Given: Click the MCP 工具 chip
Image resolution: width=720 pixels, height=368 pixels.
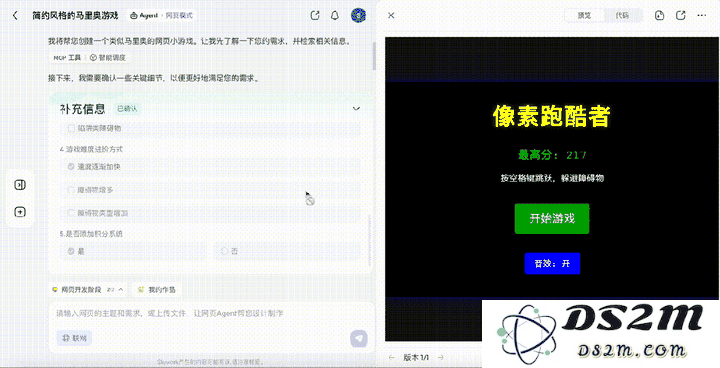Looking at the screenshot, I should (67, 58).
